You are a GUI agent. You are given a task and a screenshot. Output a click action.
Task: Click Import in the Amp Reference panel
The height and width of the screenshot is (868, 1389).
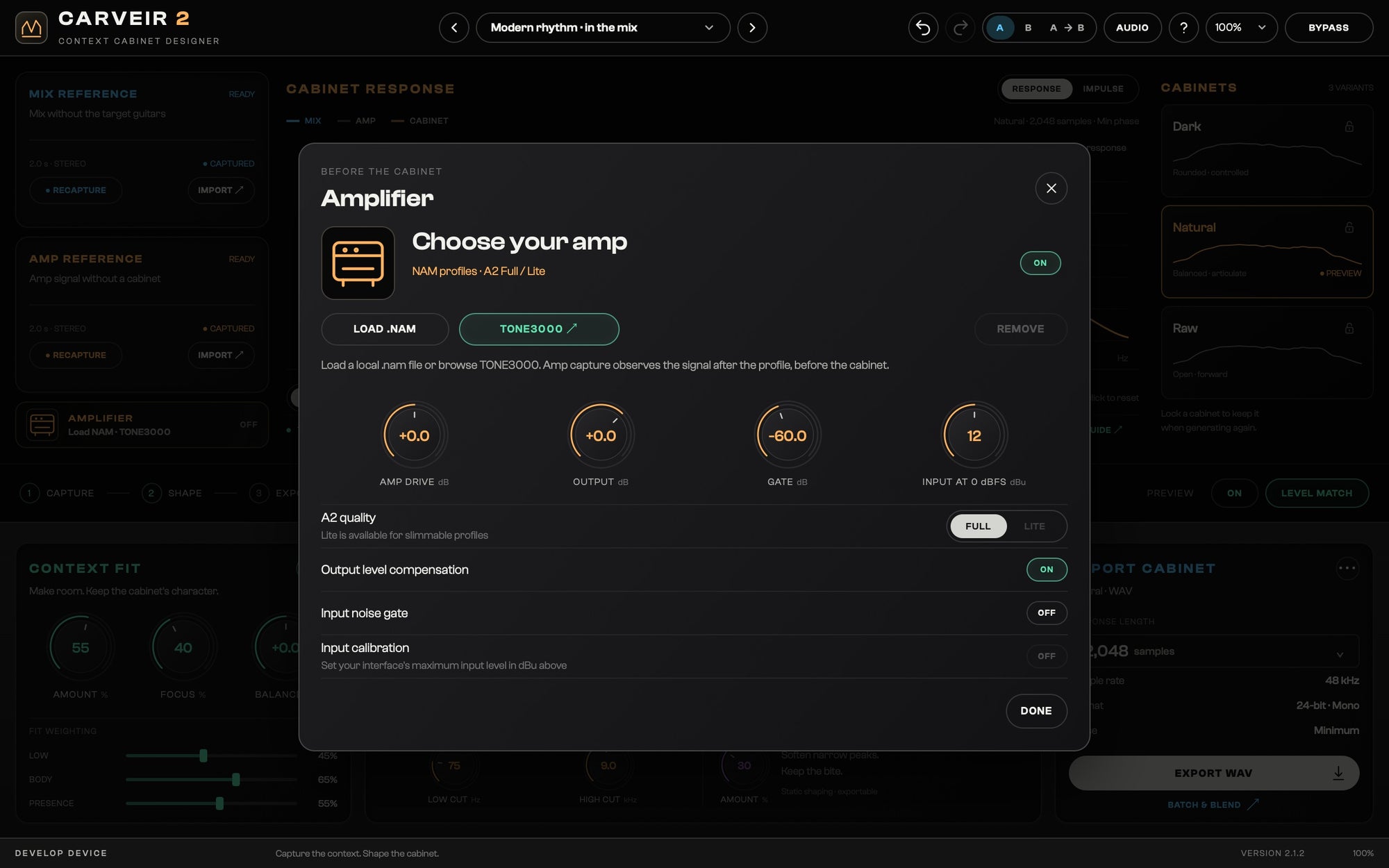pos(221,355)
